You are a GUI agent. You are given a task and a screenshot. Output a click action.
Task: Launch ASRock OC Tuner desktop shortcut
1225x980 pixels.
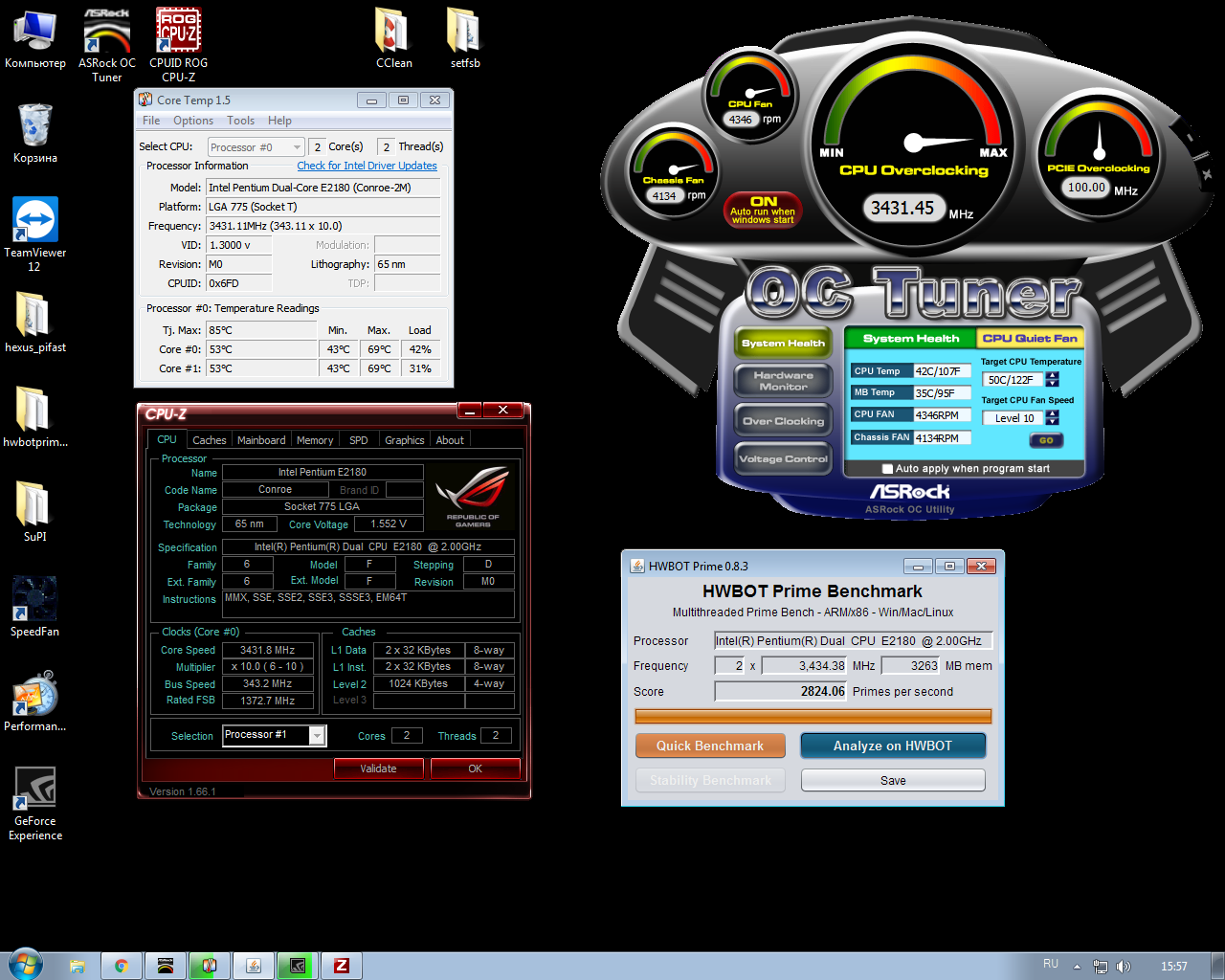pyautogui.click(x=107, y=45)
